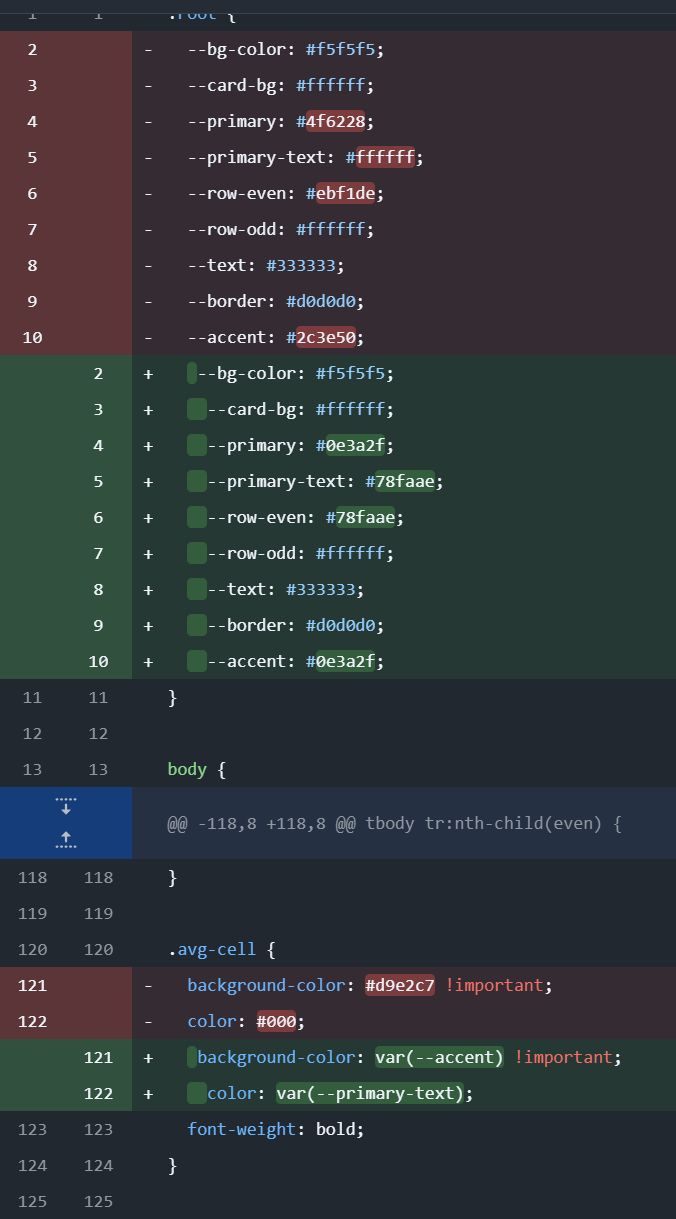Click the body selector on line 13
This screenshot has width=676, height=1219.
(187, 769)
